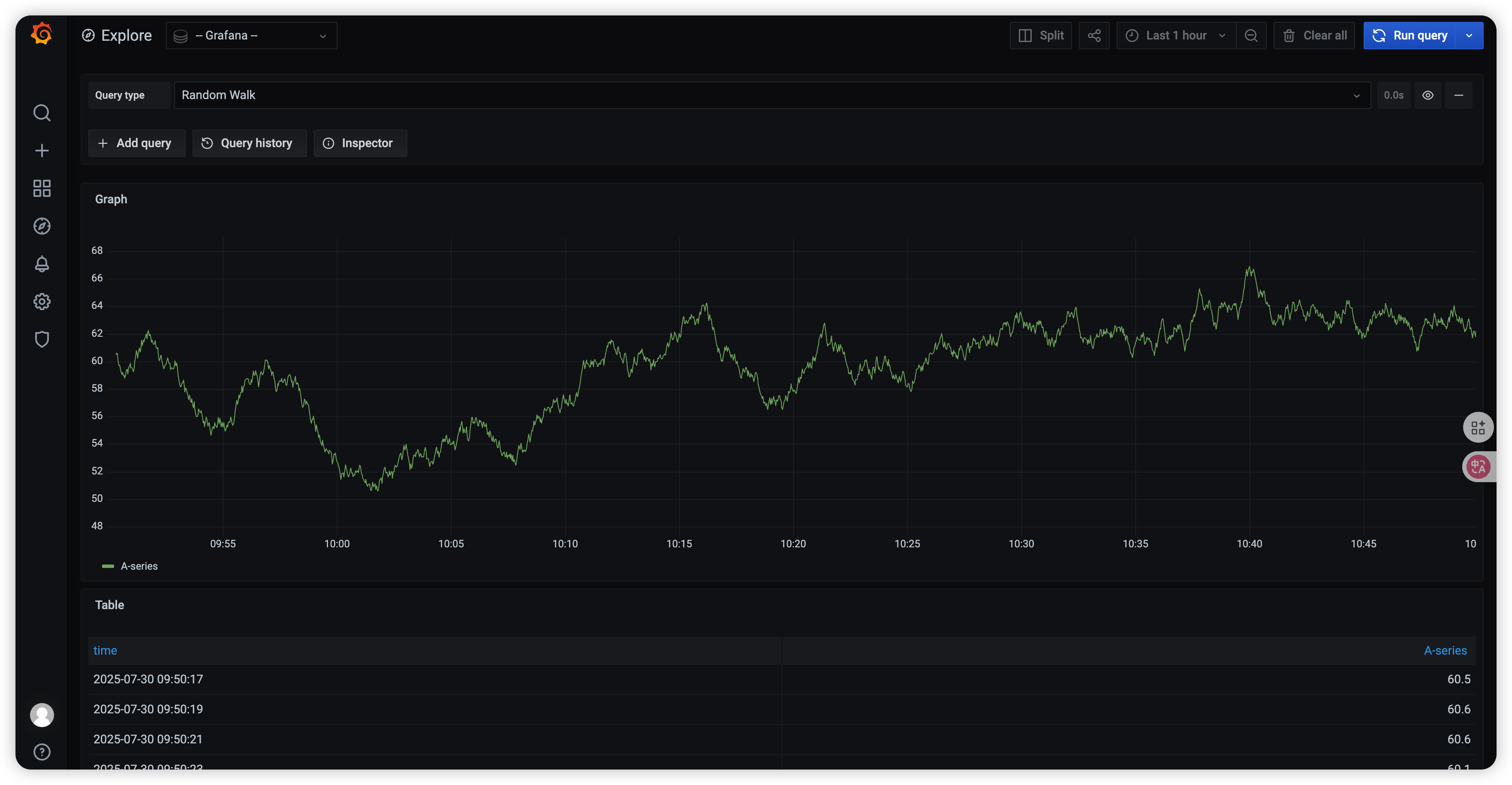The width and height of the screenshot is (1512, 785).
Task: Expand the Random Walk query type dropdown
Action: [x=771, y=95]
